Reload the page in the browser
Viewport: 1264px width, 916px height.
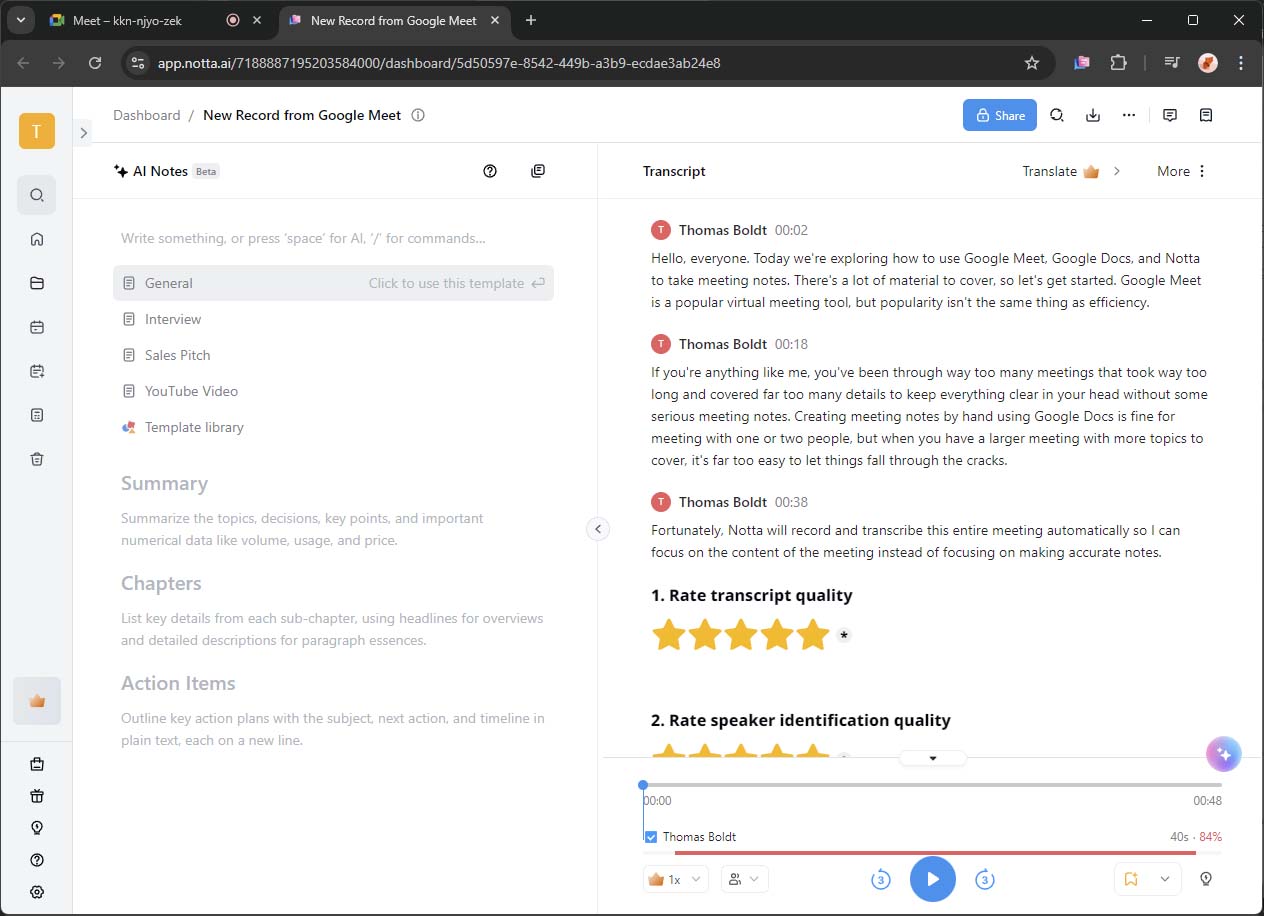[95, 63]
